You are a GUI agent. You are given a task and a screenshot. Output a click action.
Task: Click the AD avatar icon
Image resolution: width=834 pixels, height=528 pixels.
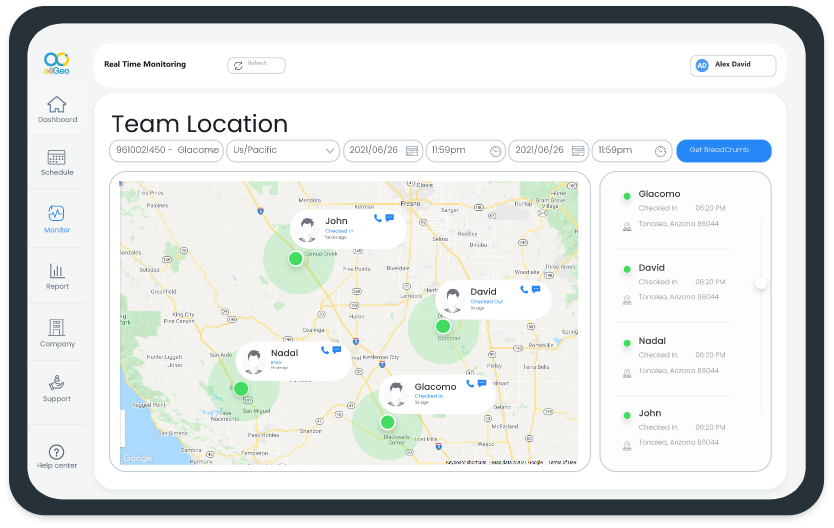pos(702,65)
